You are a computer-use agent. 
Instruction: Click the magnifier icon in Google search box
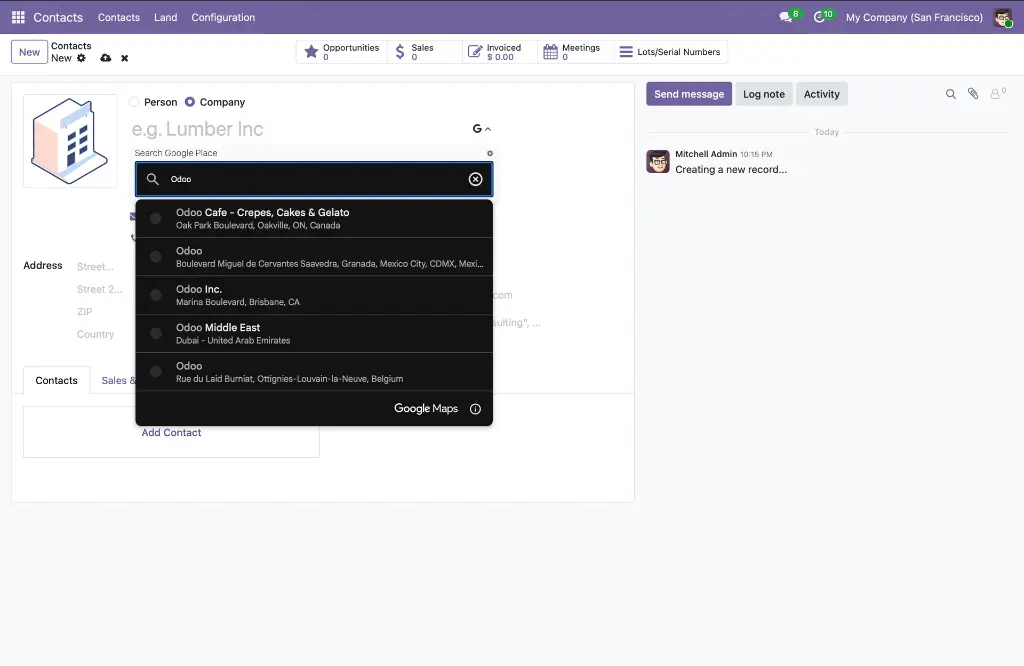[152, 179]
